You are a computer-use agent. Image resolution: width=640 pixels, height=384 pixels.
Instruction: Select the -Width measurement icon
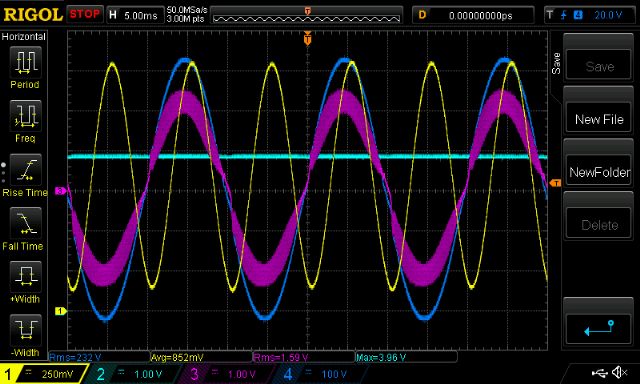pos(25,330)
